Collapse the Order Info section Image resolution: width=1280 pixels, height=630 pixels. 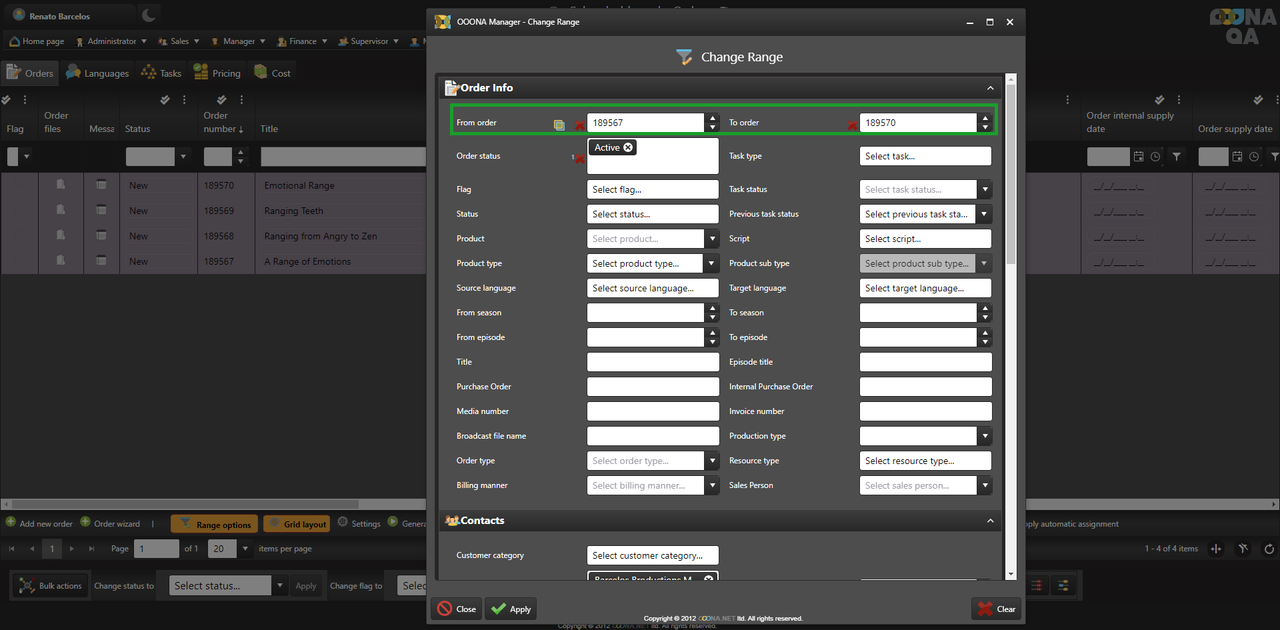coord(991,88)
